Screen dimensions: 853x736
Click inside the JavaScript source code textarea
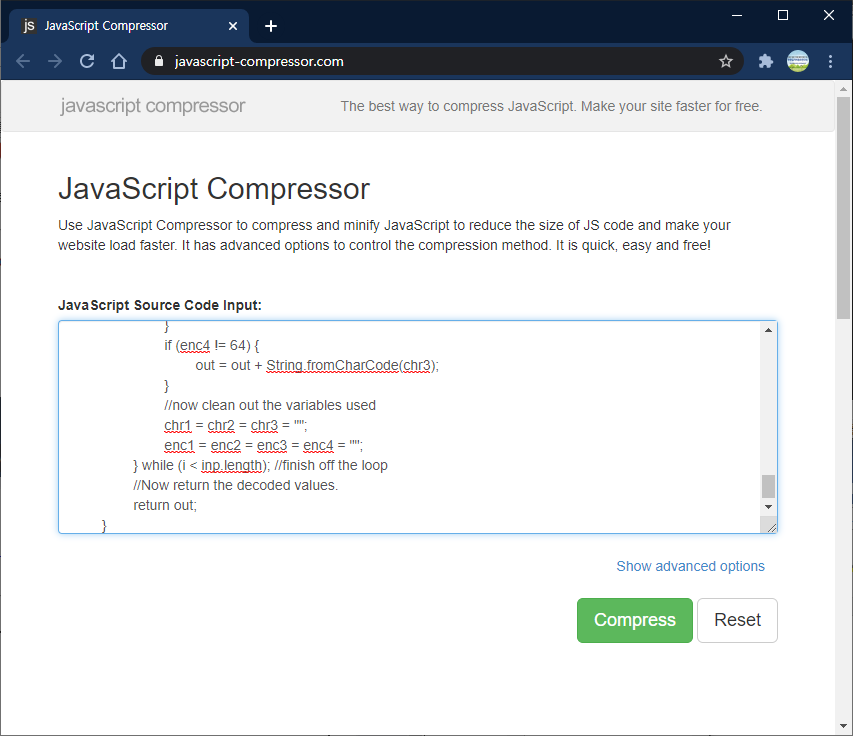tap(409, 427)
